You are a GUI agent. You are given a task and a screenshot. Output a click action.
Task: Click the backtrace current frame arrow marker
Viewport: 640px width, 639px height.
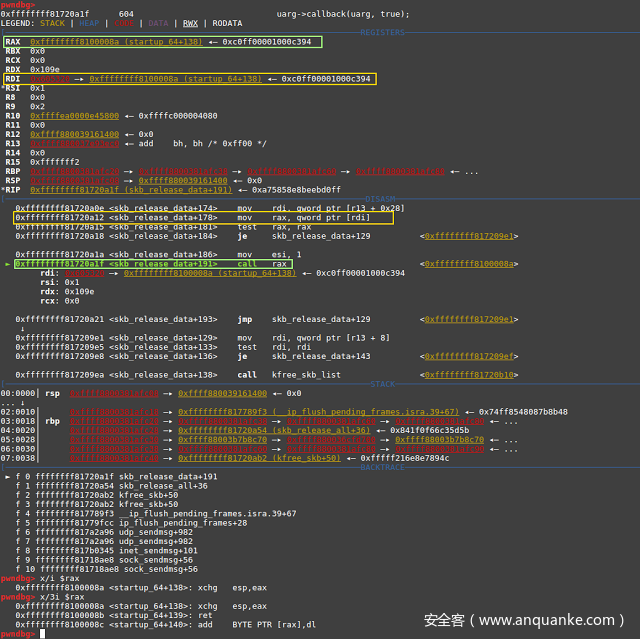pos(9,477)
